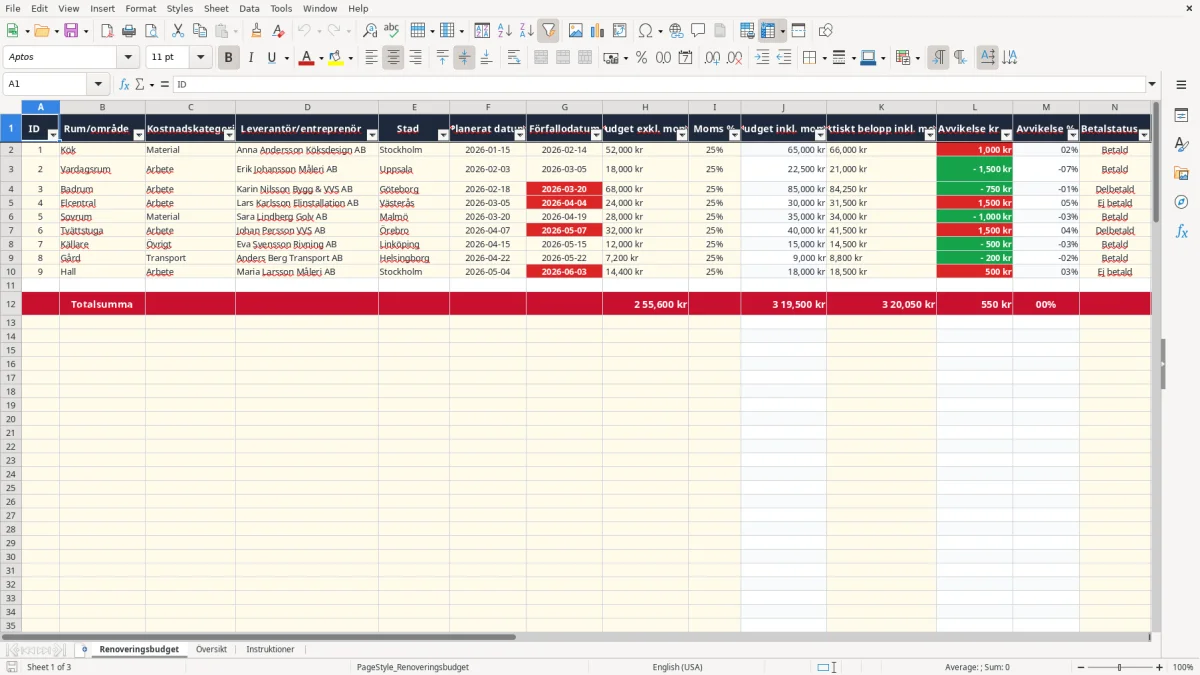Open filter dropdown for Betalstatus column
This screenshot has height=675, width=1200.
1145,135
